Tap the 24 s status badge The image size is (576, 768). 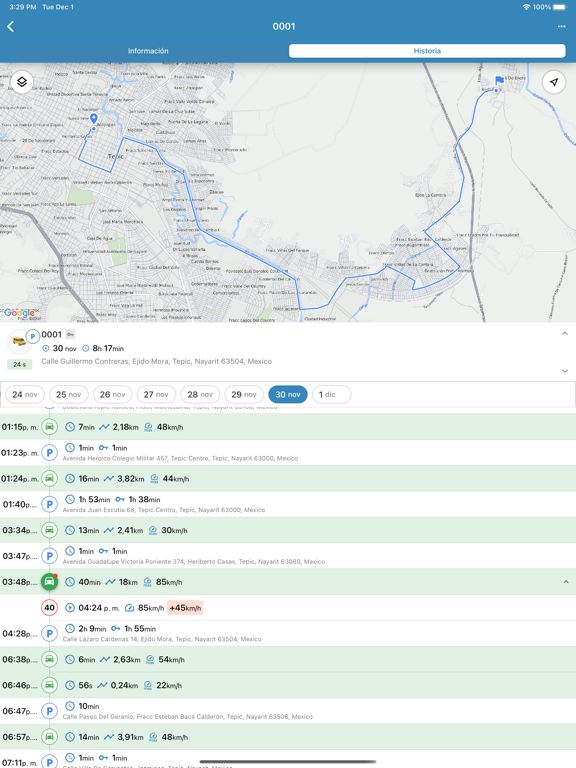[20, 364]
